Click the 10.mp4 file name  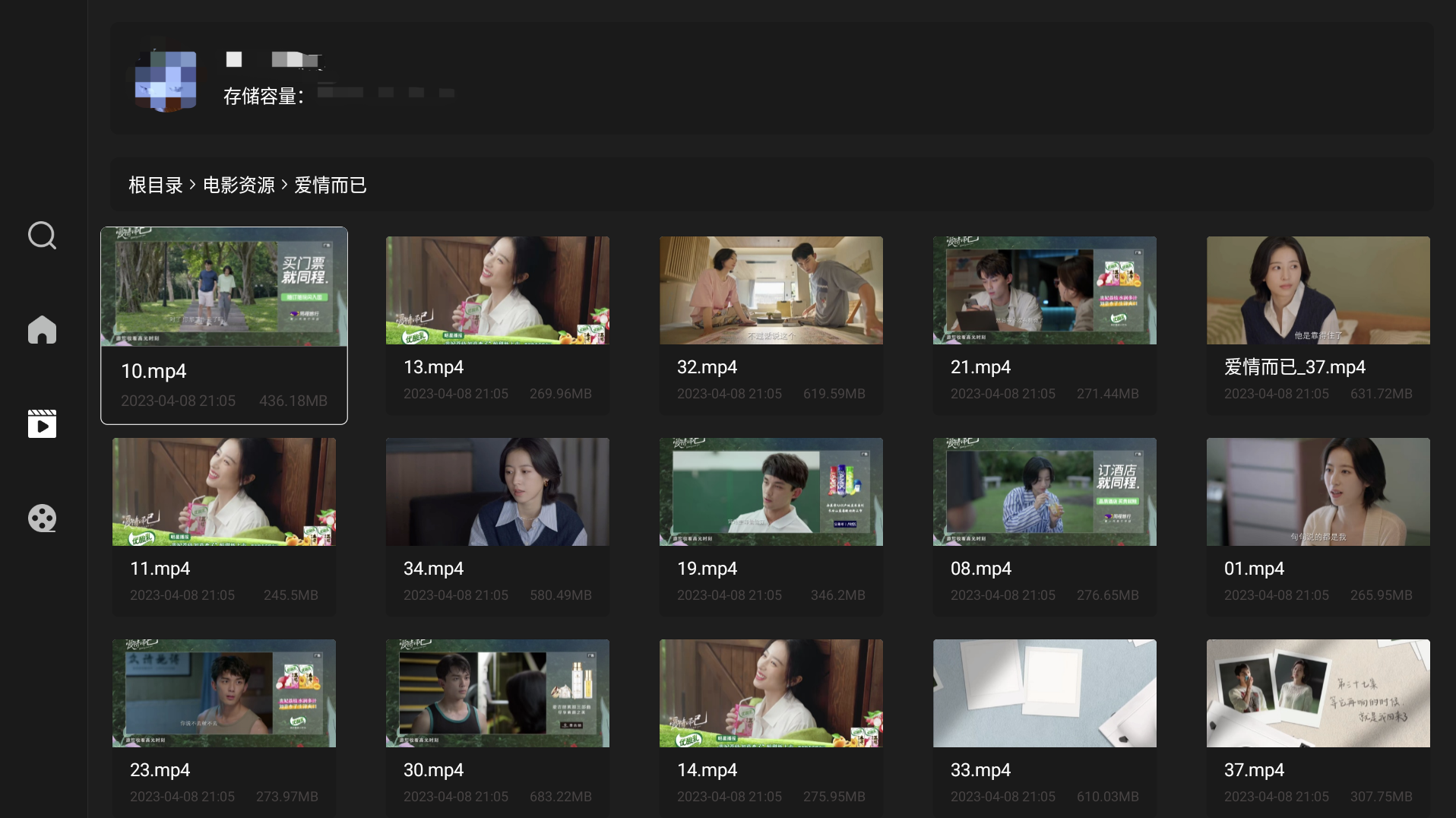click(154, 372)
